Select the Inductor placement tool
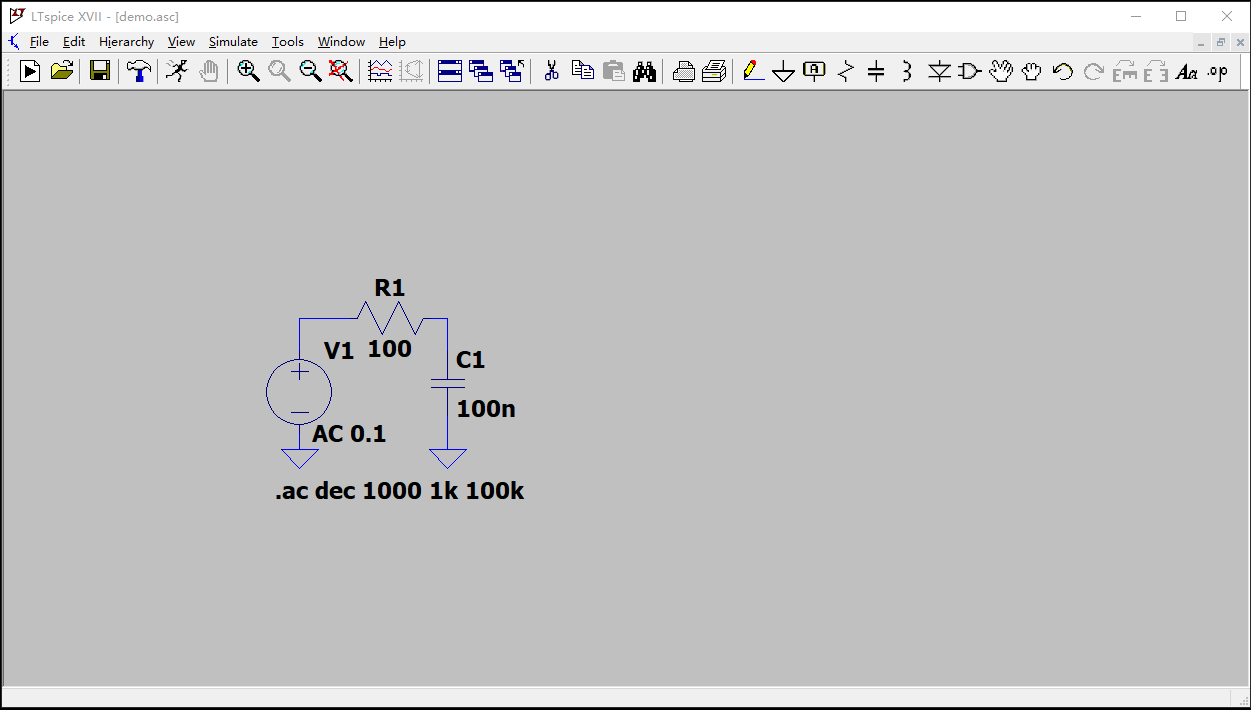 pyautogui.click(x=907, y=71)
